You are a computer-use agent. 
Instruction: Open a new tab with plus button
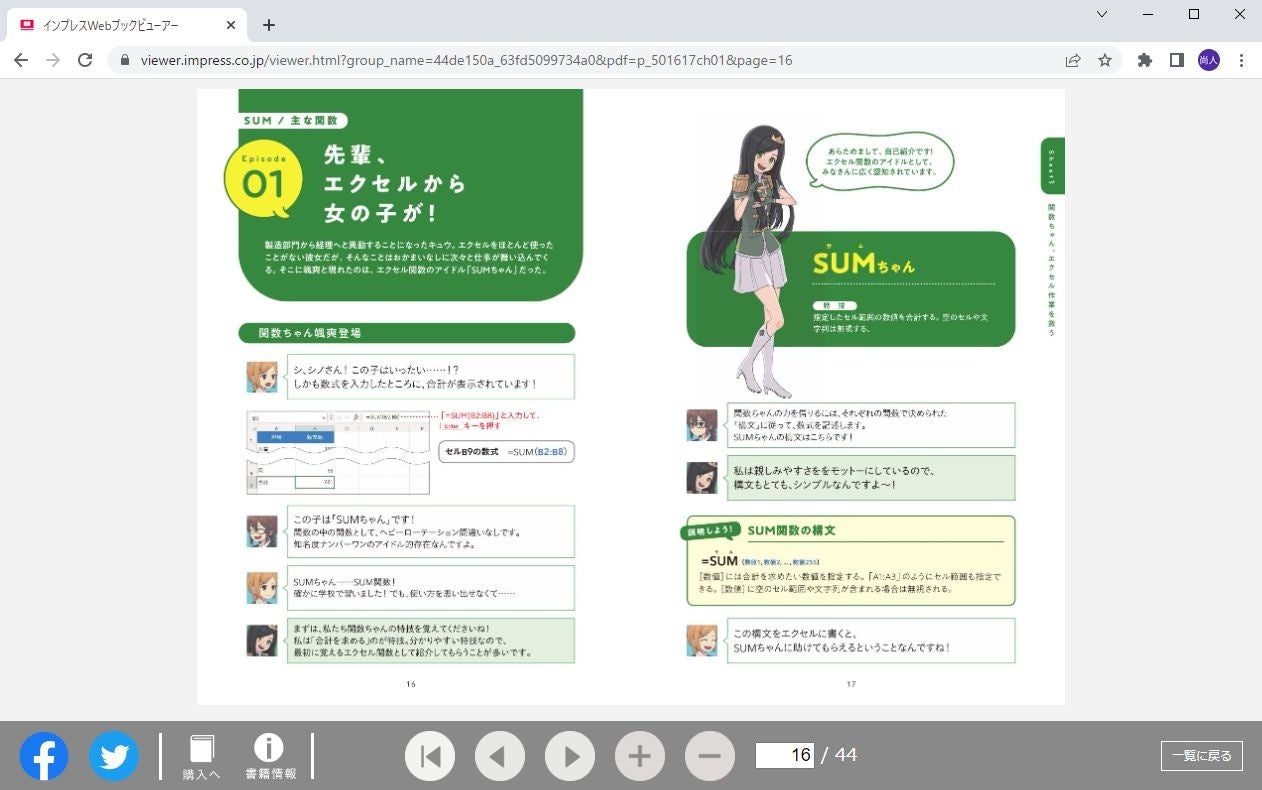click(x=268, y=25)
